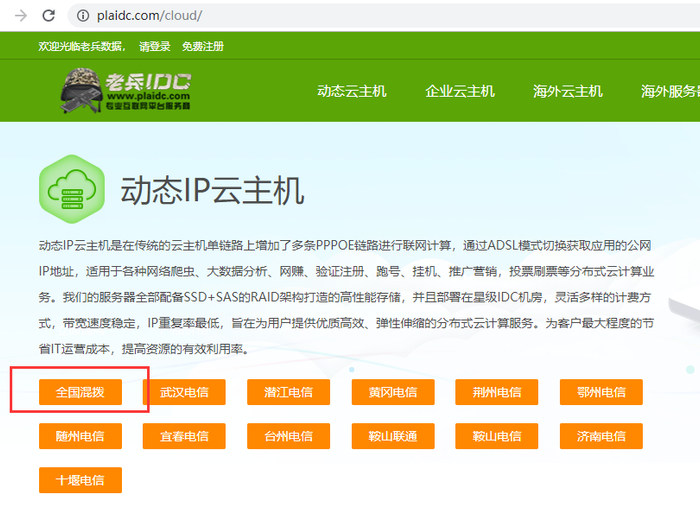Open the 海外云主机 menu item
This screenshot has width=700, height=507.
coord(568,91)
